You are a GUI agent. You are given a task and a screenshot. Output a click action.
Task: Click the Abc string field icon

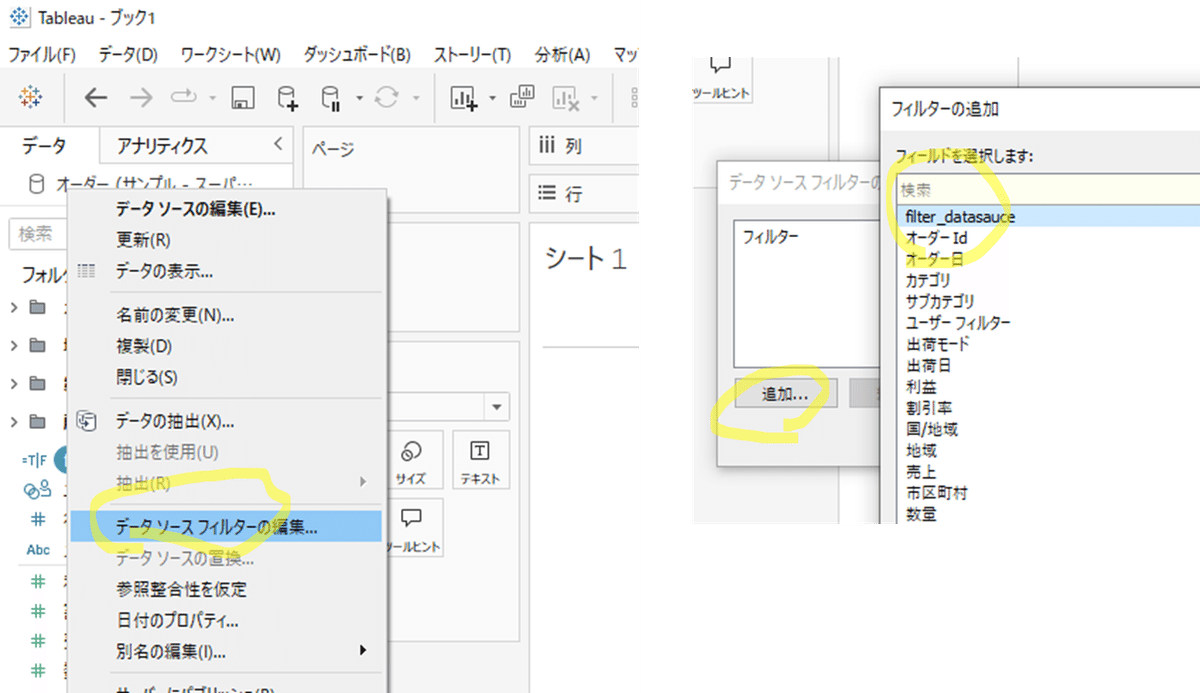(x=38, y=549)
